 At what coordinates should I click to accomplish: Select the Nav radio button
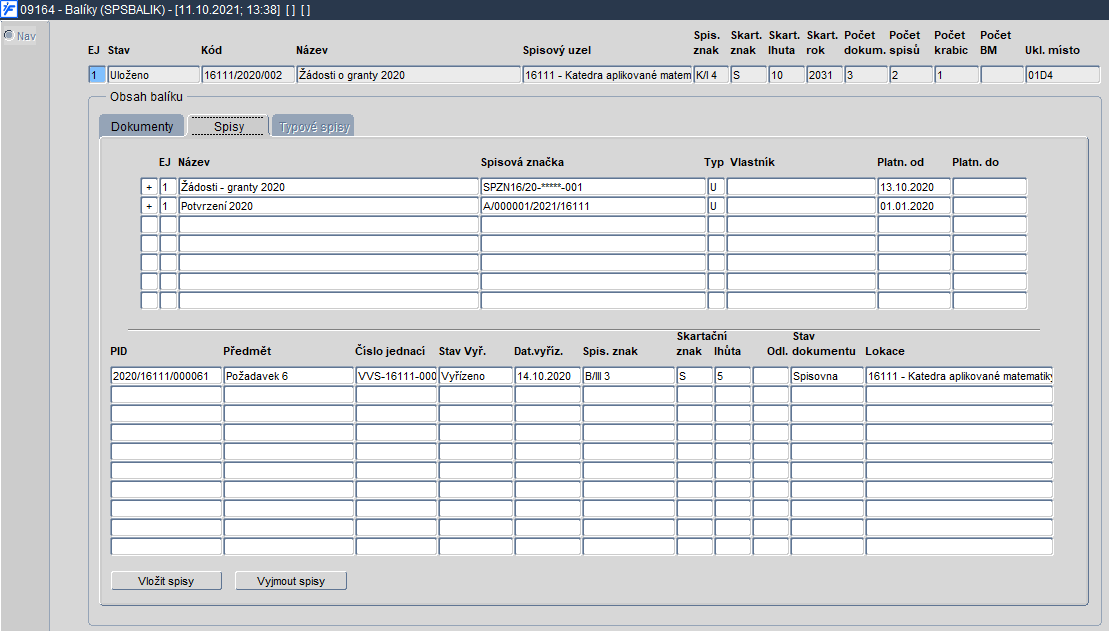(9, 35)
